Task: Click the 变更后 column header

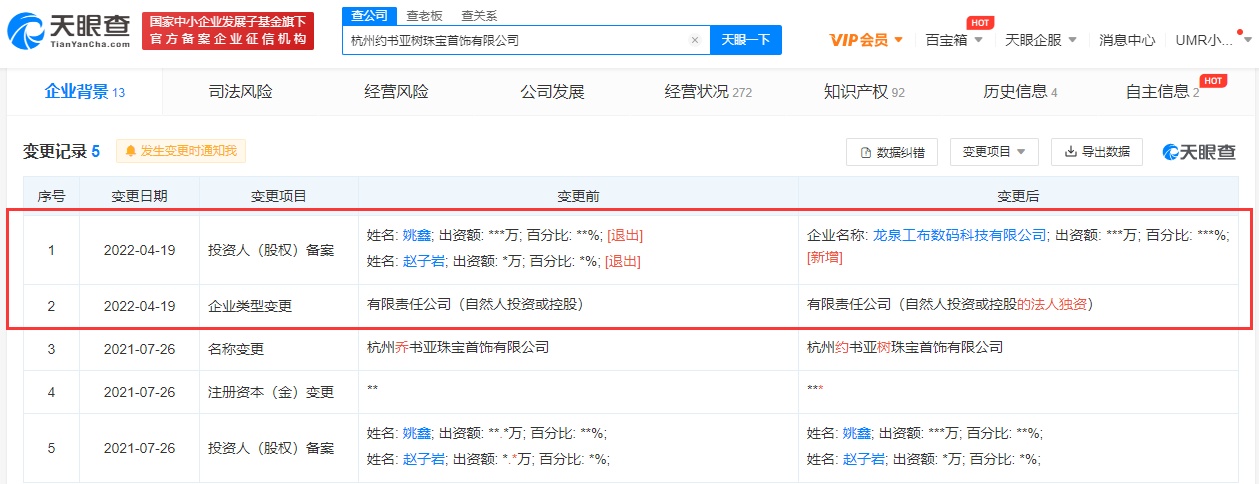Action: tap(1018, 196)
